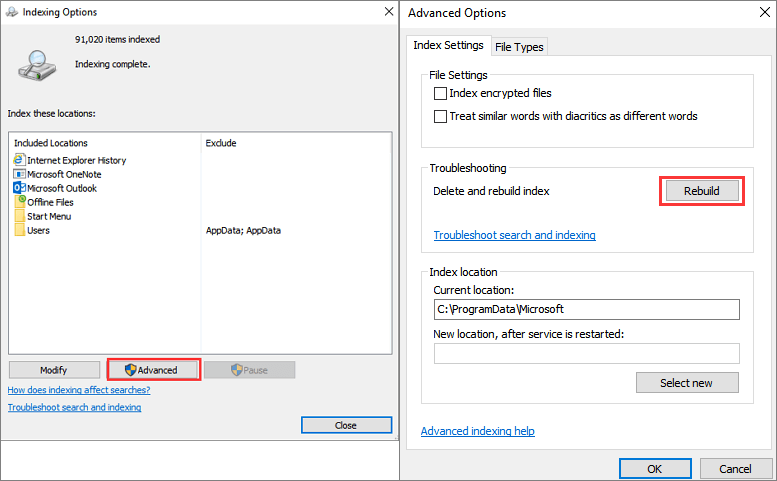777x481 pixels.
Task: Select the Offline Files folder icon
Action: (x=20, y=202)
